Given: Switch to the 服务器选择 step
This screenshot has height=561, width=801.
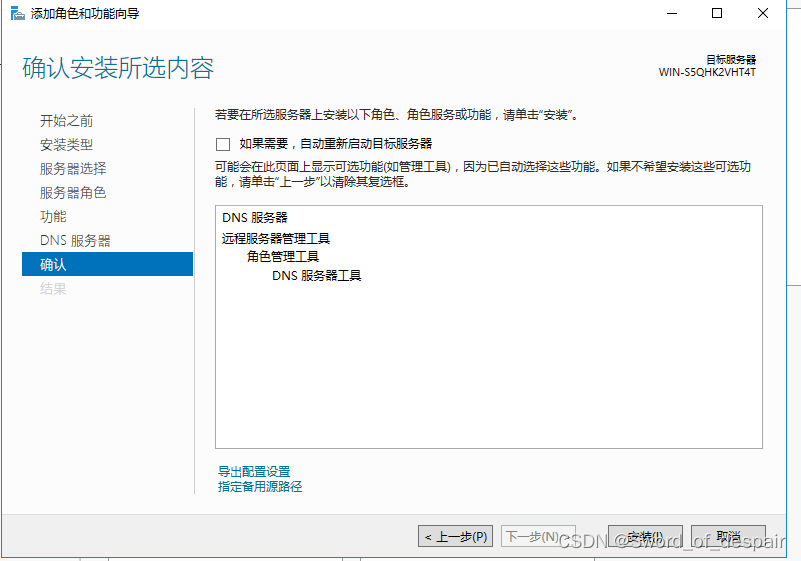Looking at the screenshot, I should (73, 169).
